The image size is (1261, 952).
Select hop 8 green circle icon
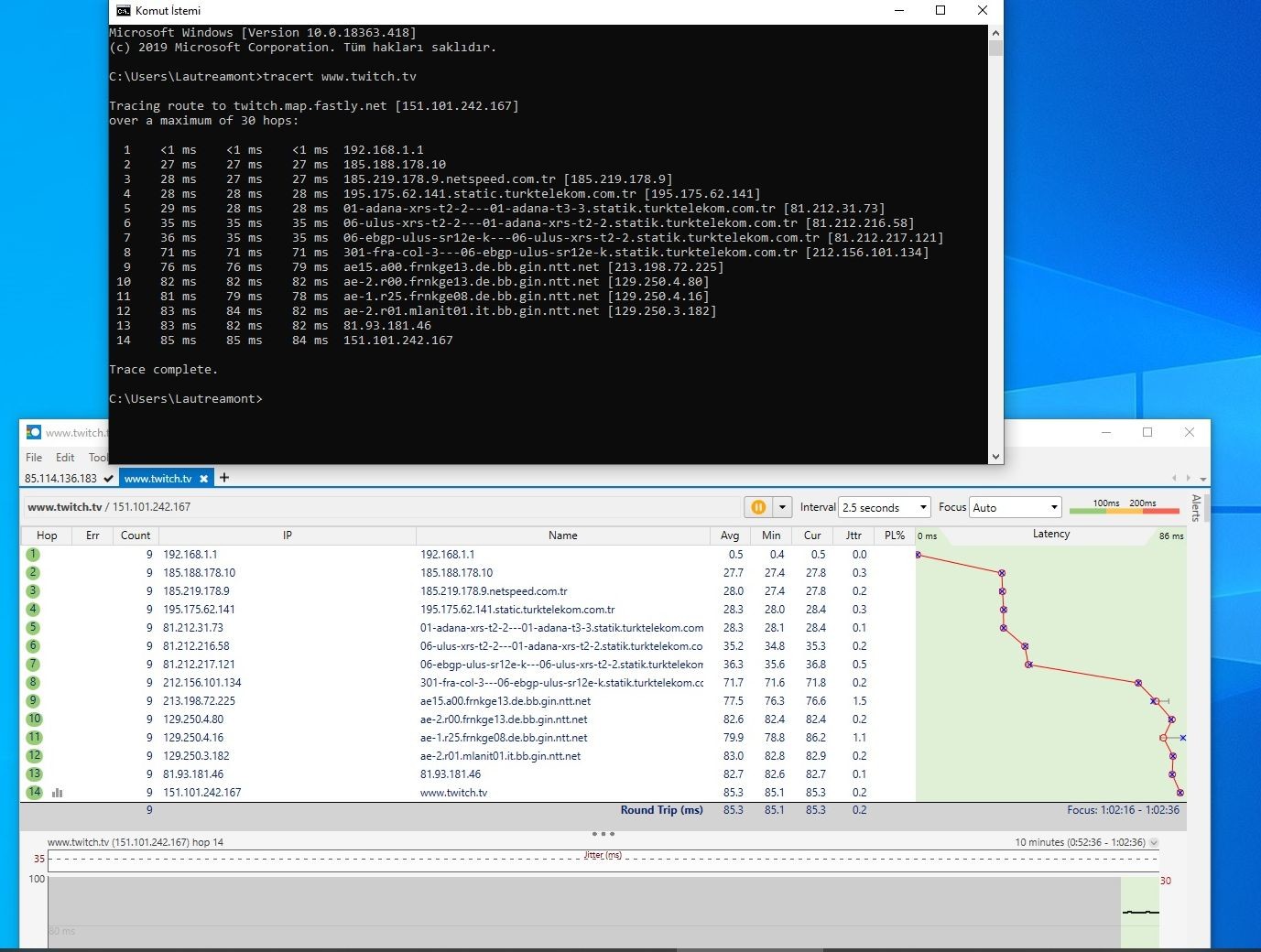(33, 683)
